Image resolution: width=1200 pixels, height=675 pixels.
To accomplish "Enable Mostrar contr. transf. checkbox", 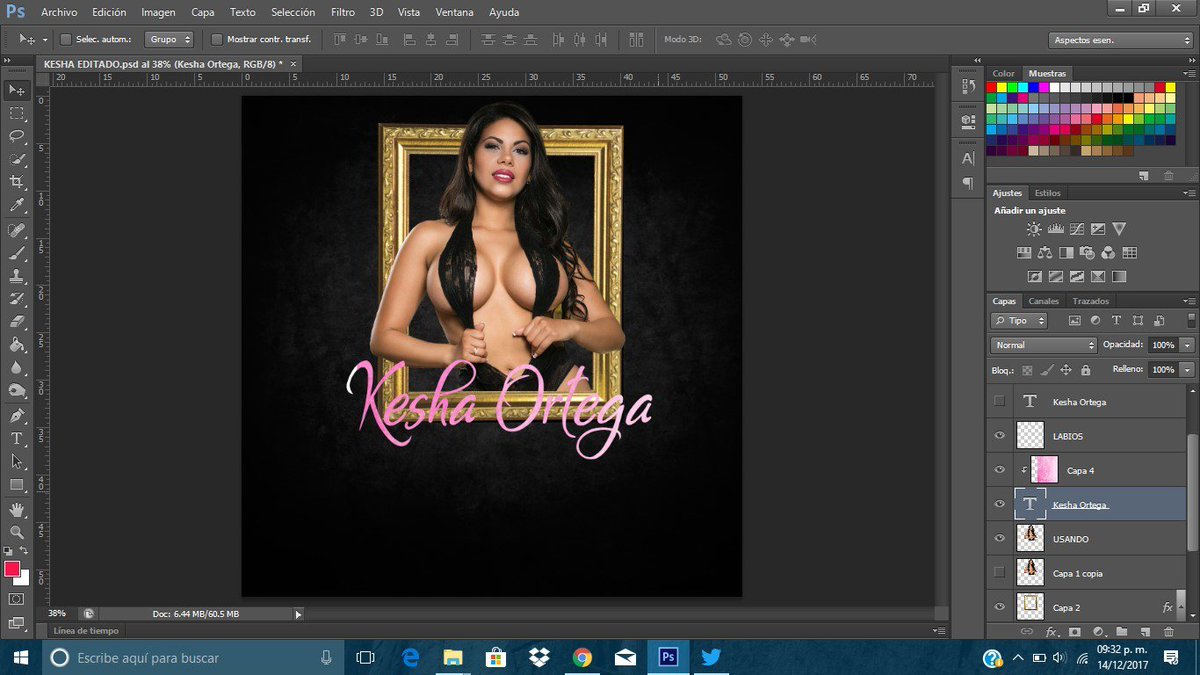I will [x=217, y=40].
